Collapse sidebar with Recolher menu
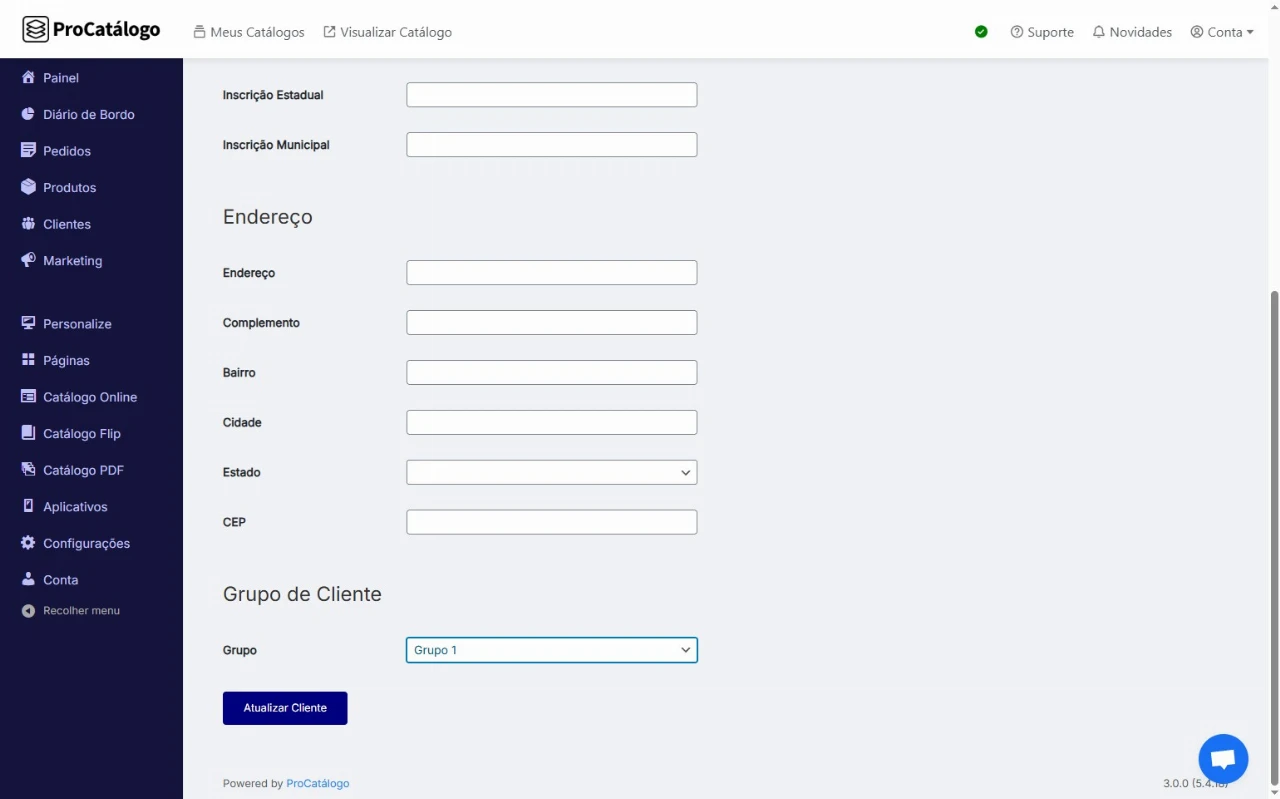 tap(71, 610)
